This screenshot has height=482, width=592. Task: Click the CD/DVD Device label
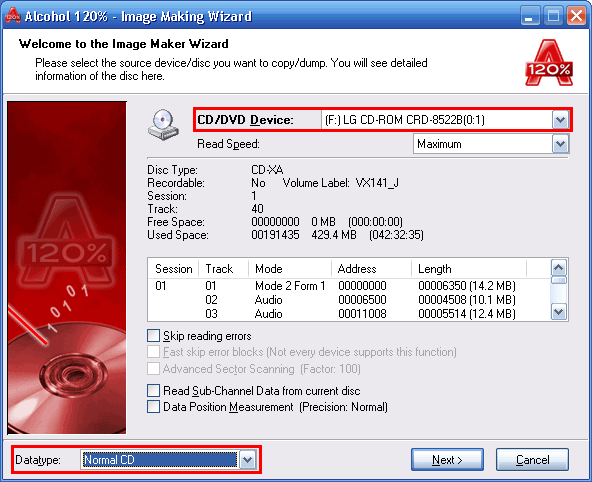click(x=245, y=120)
